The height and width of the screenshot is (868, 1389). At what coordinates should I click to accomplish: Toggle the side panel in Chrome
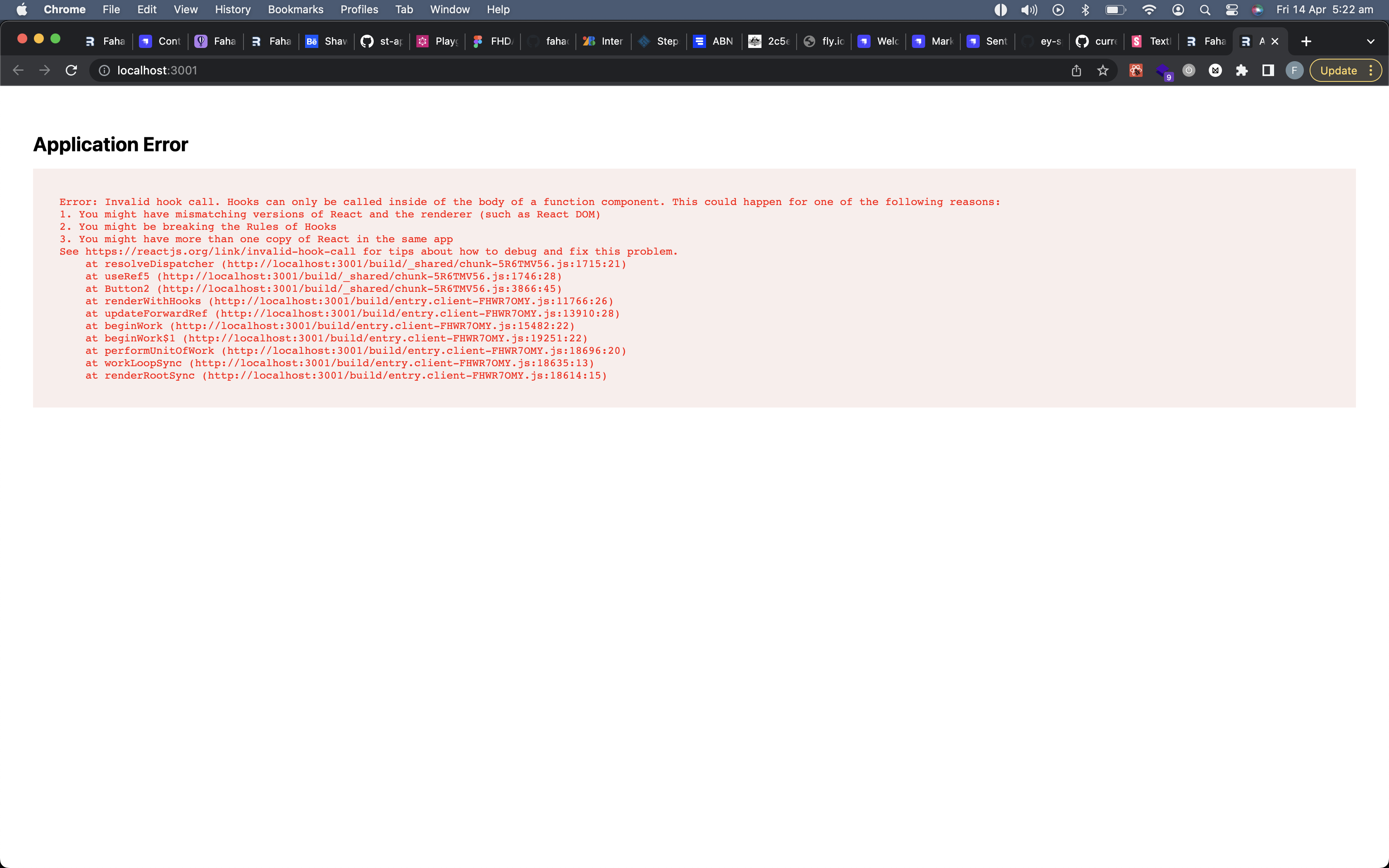coord(1268,70)
